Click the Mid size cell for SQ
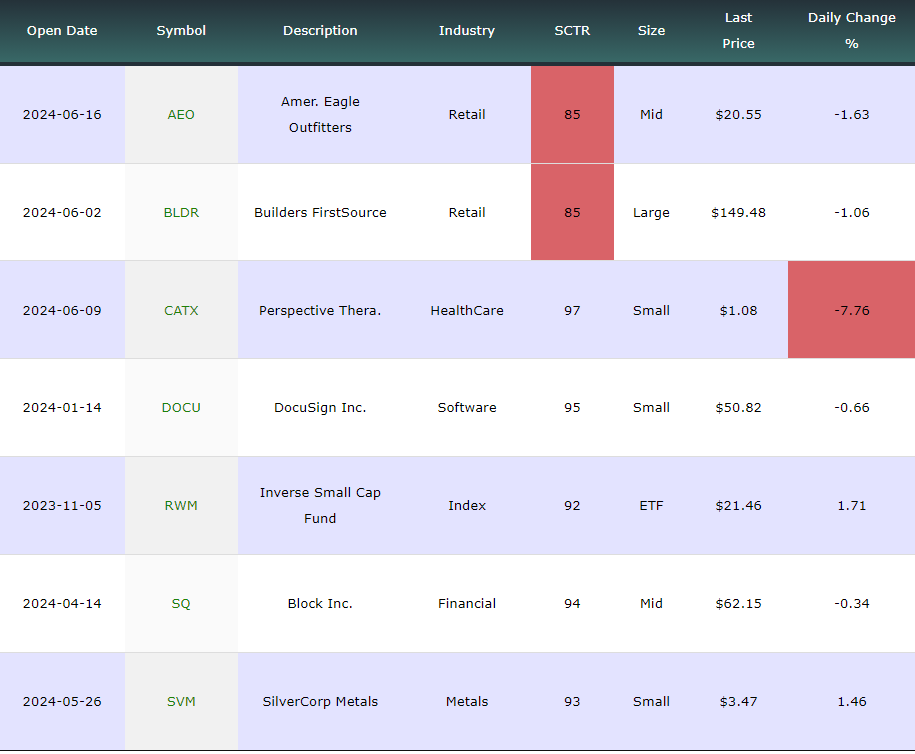The height and width of the screenshot is (754, 915). coord(651,603)
